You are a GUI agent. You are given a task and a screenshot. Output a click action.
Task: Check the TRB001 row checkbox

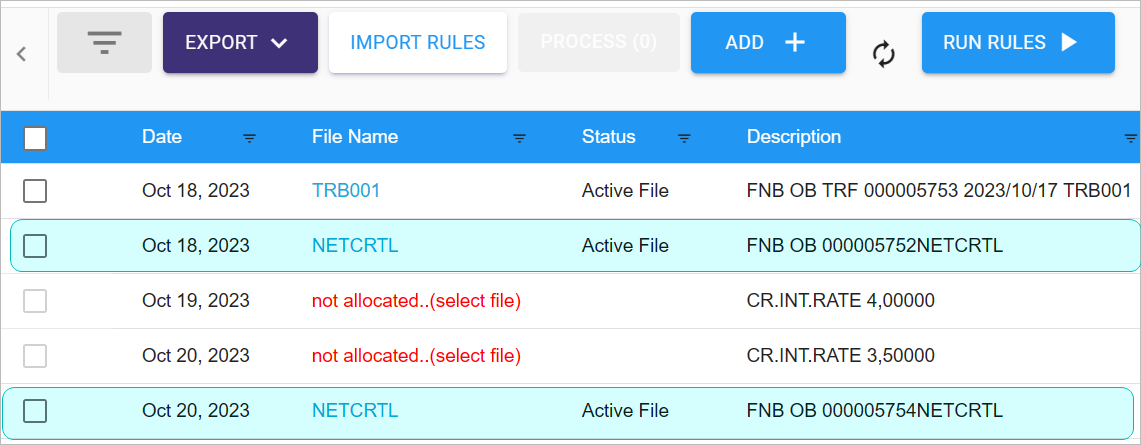point(35,191)
